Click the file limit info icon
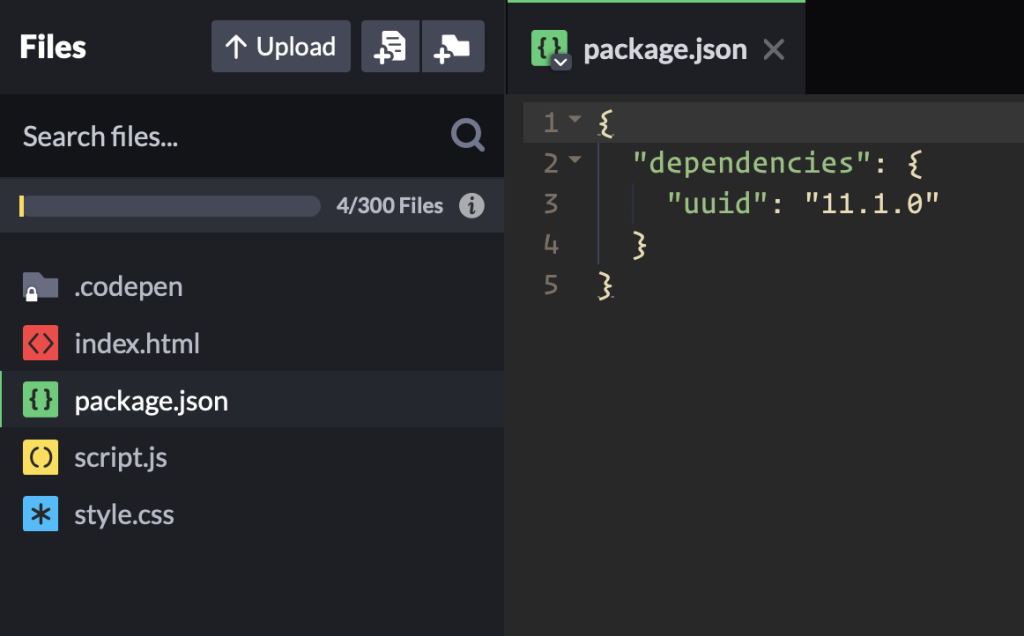 (x=471, y=206)
